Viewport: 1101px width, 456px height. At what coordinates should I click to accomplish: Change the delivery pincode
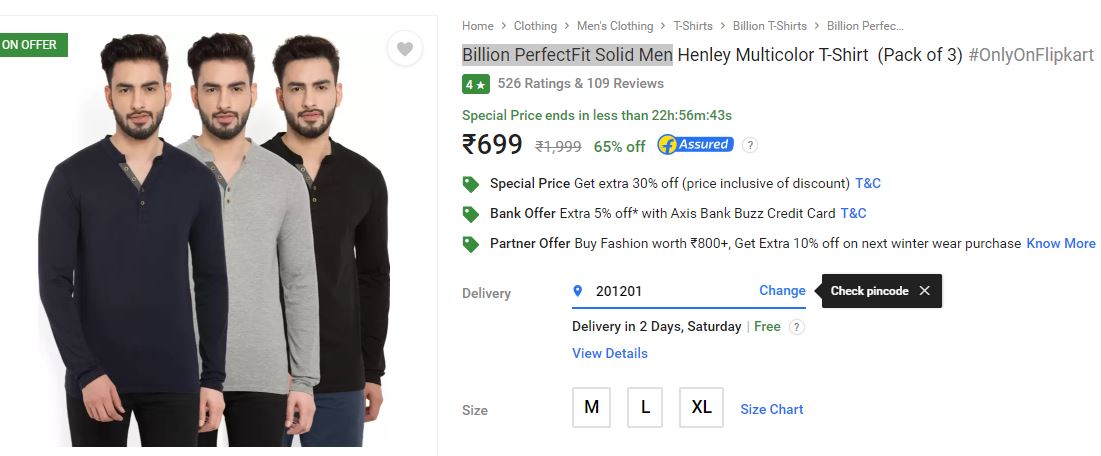point(782,291)
